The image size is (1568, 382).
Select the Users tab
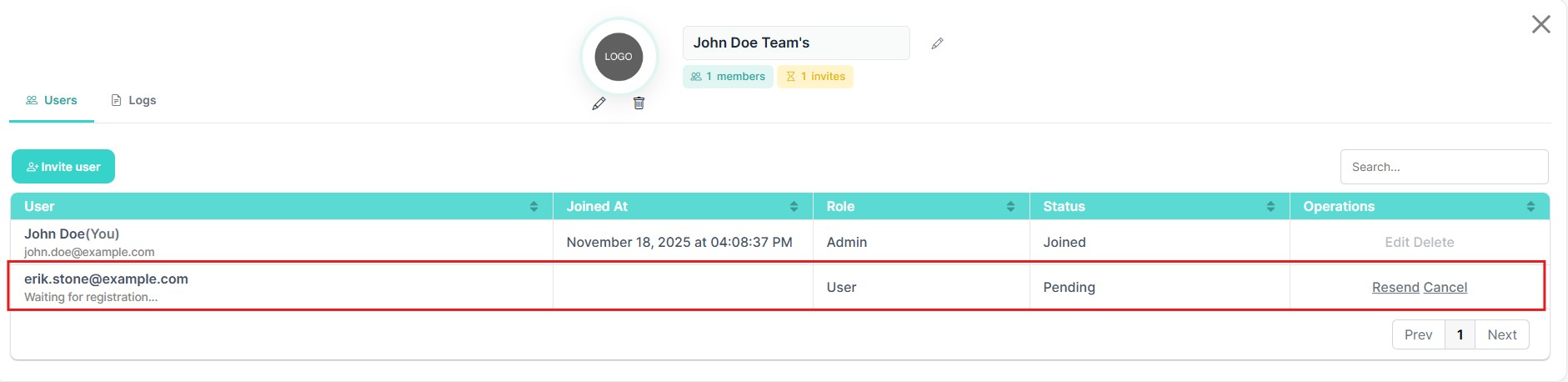[x=52, y=100]
